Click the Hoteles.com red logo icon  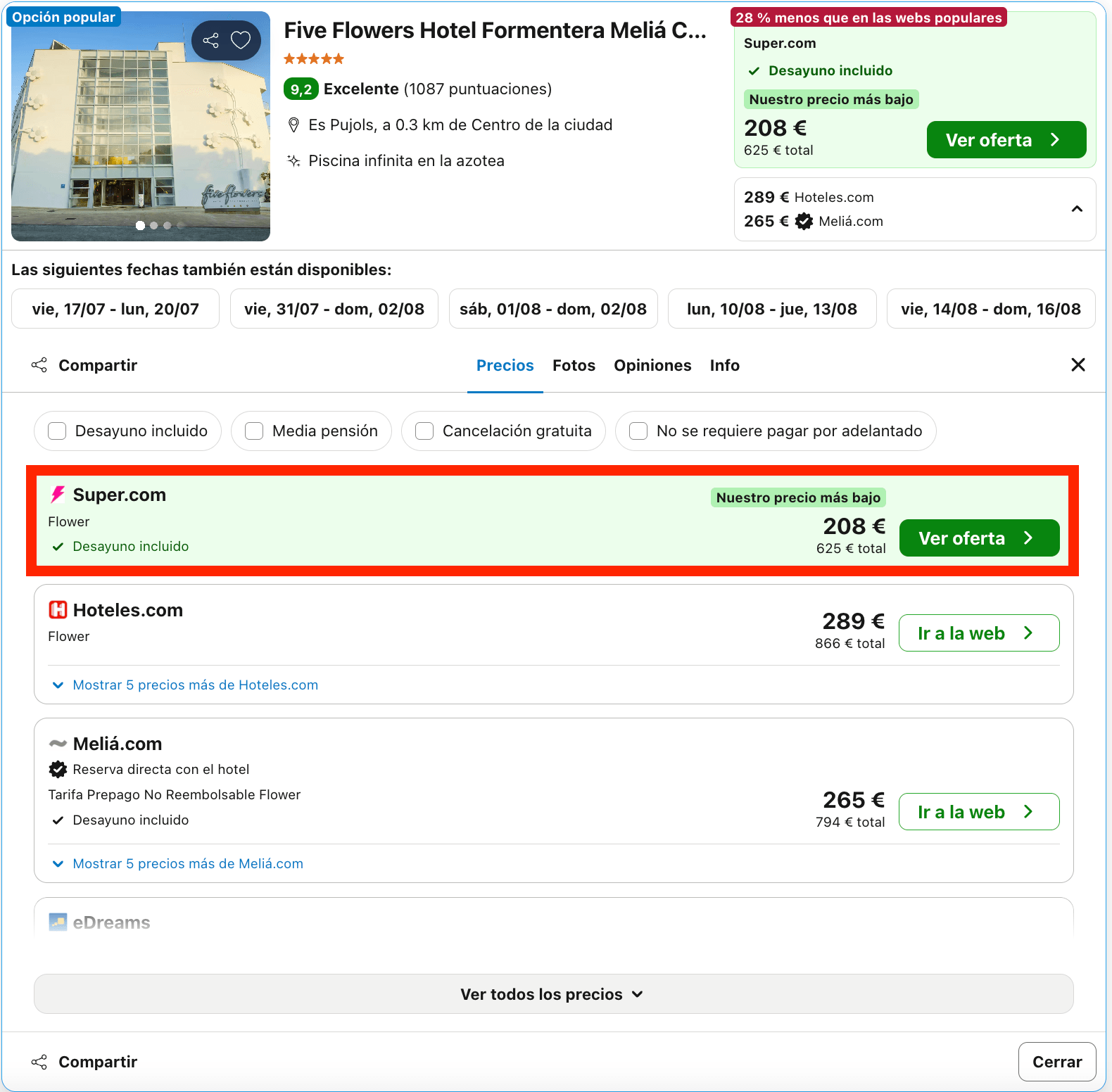pyautogui.click(x=58, y=610)
